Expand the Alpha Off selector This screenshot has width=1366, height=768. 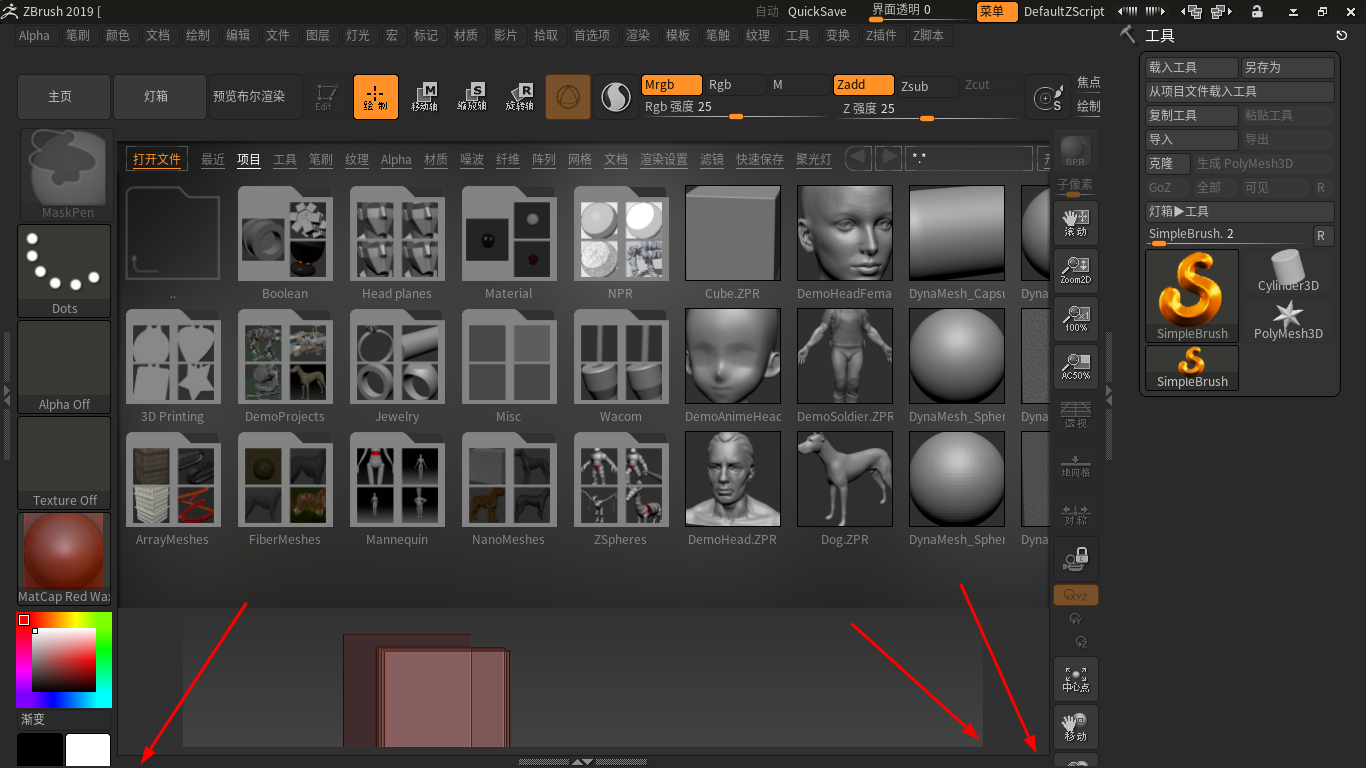click(x=64, y=366)
